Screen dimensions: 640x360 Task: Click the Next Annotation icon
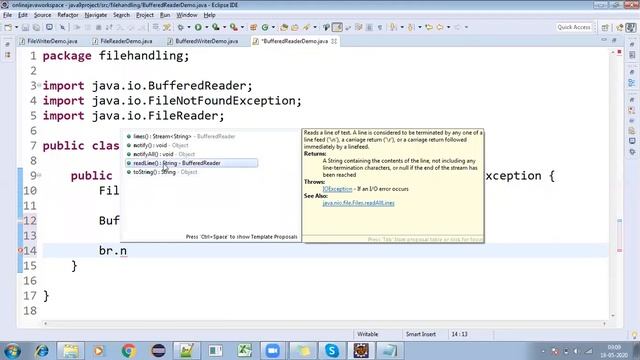[393, 27]
